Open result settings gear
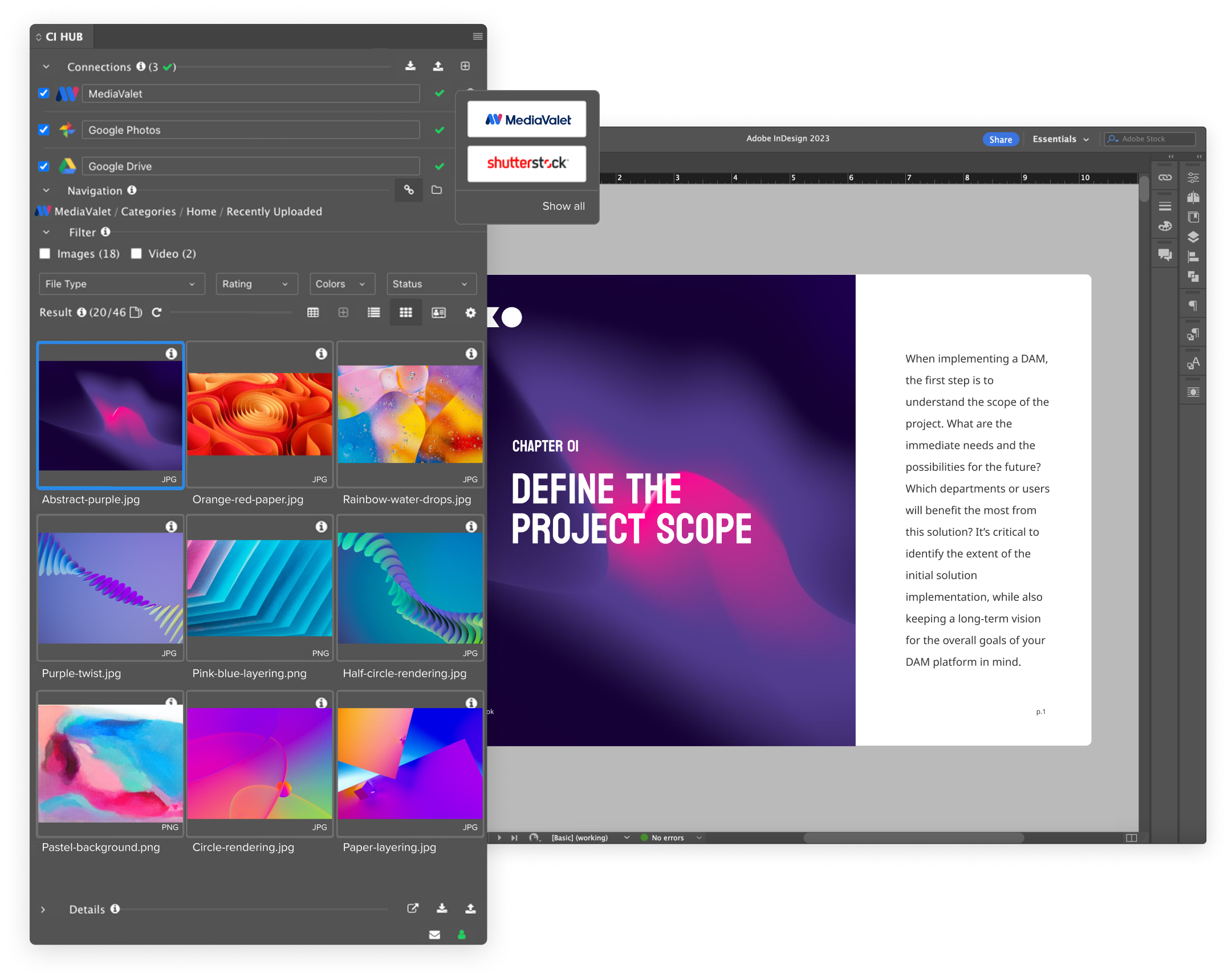The image size is (1228, 980). coord(470,312)
